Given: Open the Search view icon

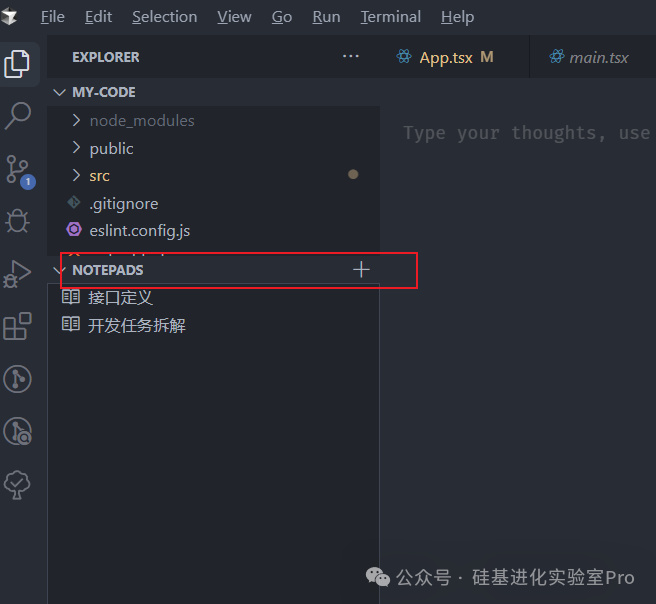Looking at the screenshot, I should (18, 116).
